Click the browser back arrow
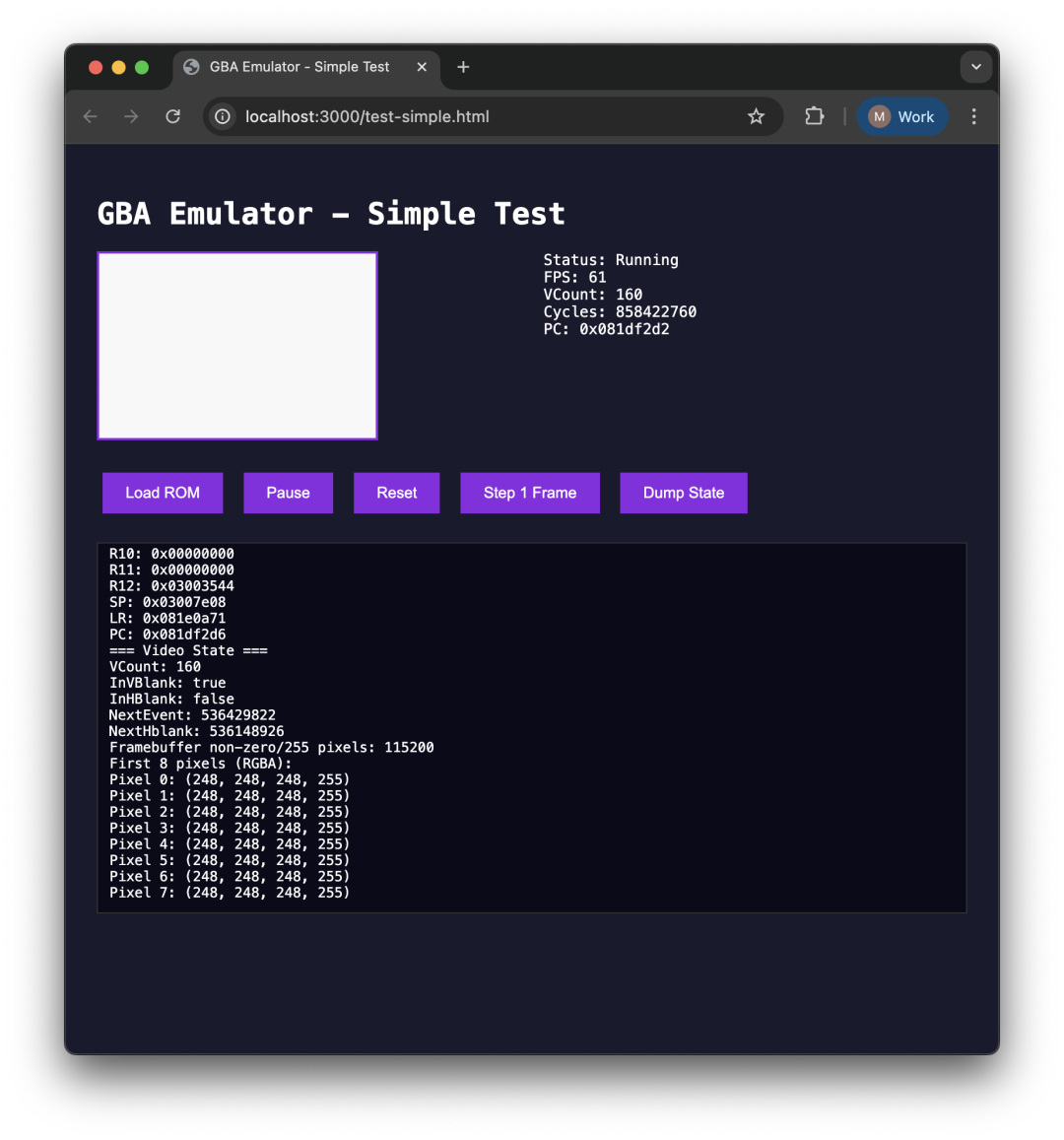 (91, 116)
